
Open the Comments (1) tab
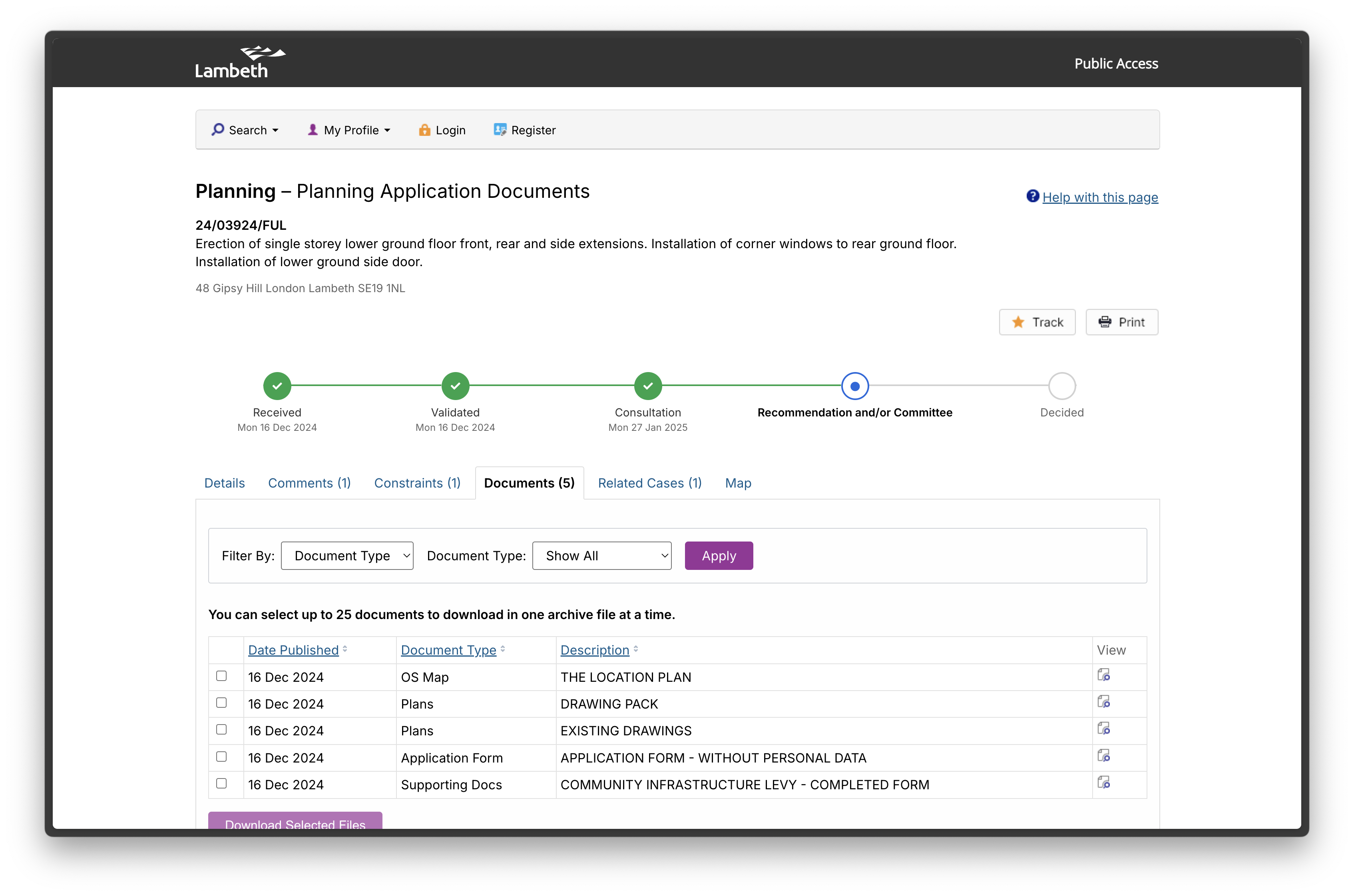pos(309,484)
